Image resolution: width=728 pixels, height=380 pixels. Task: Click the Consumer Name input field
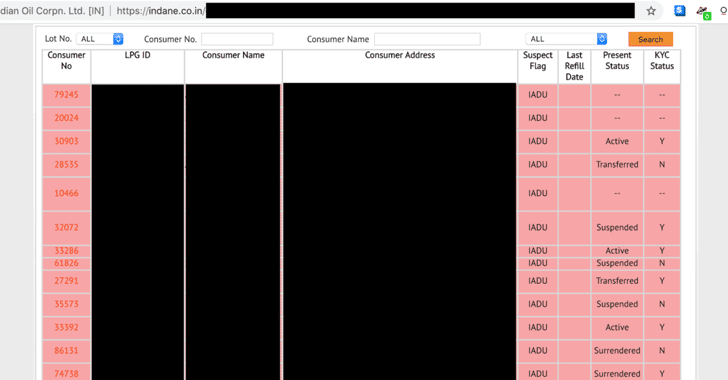pos(427,39)
